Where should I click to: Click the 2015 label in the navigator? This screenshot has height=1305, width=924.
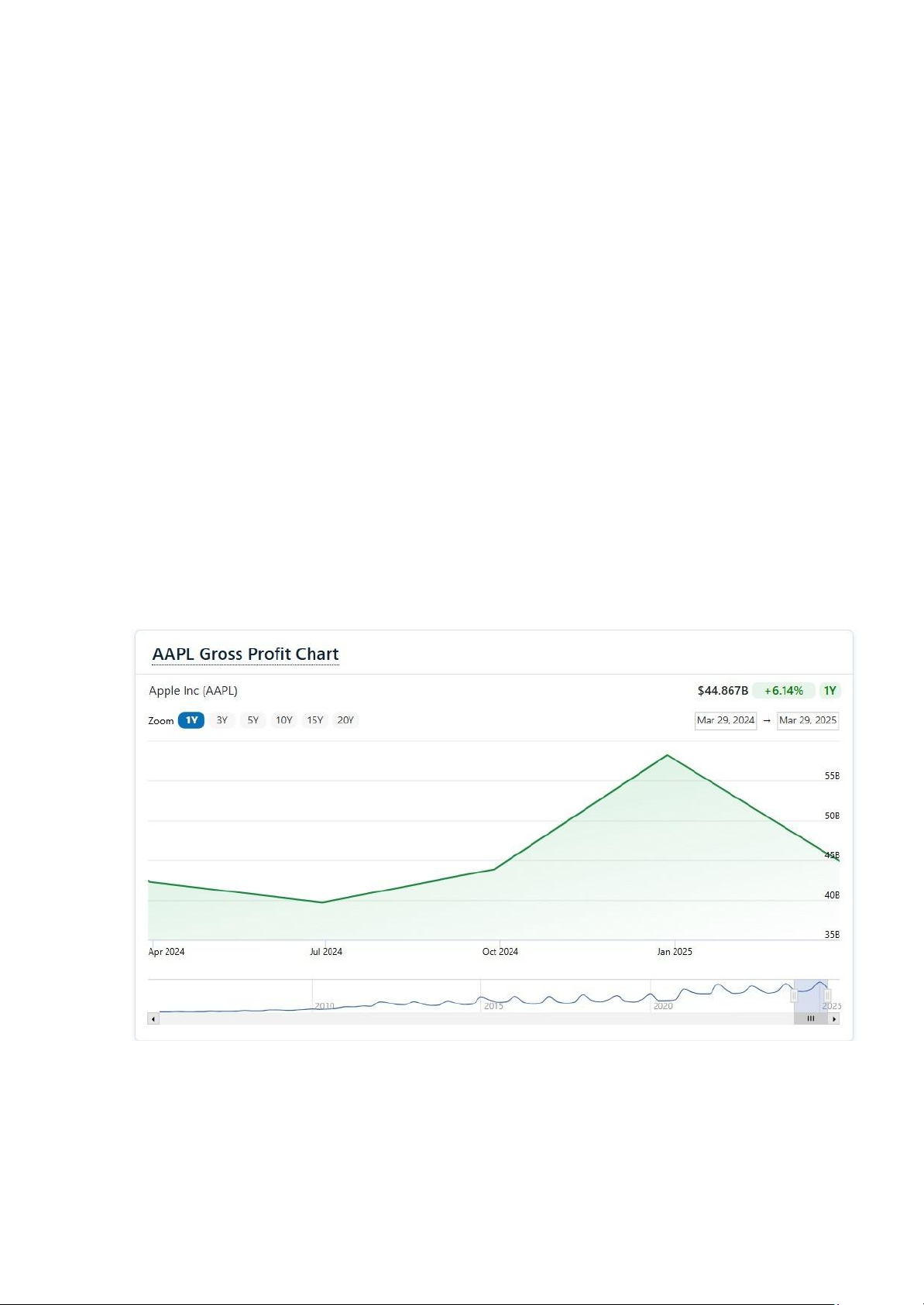click(x=493, y=1006)
